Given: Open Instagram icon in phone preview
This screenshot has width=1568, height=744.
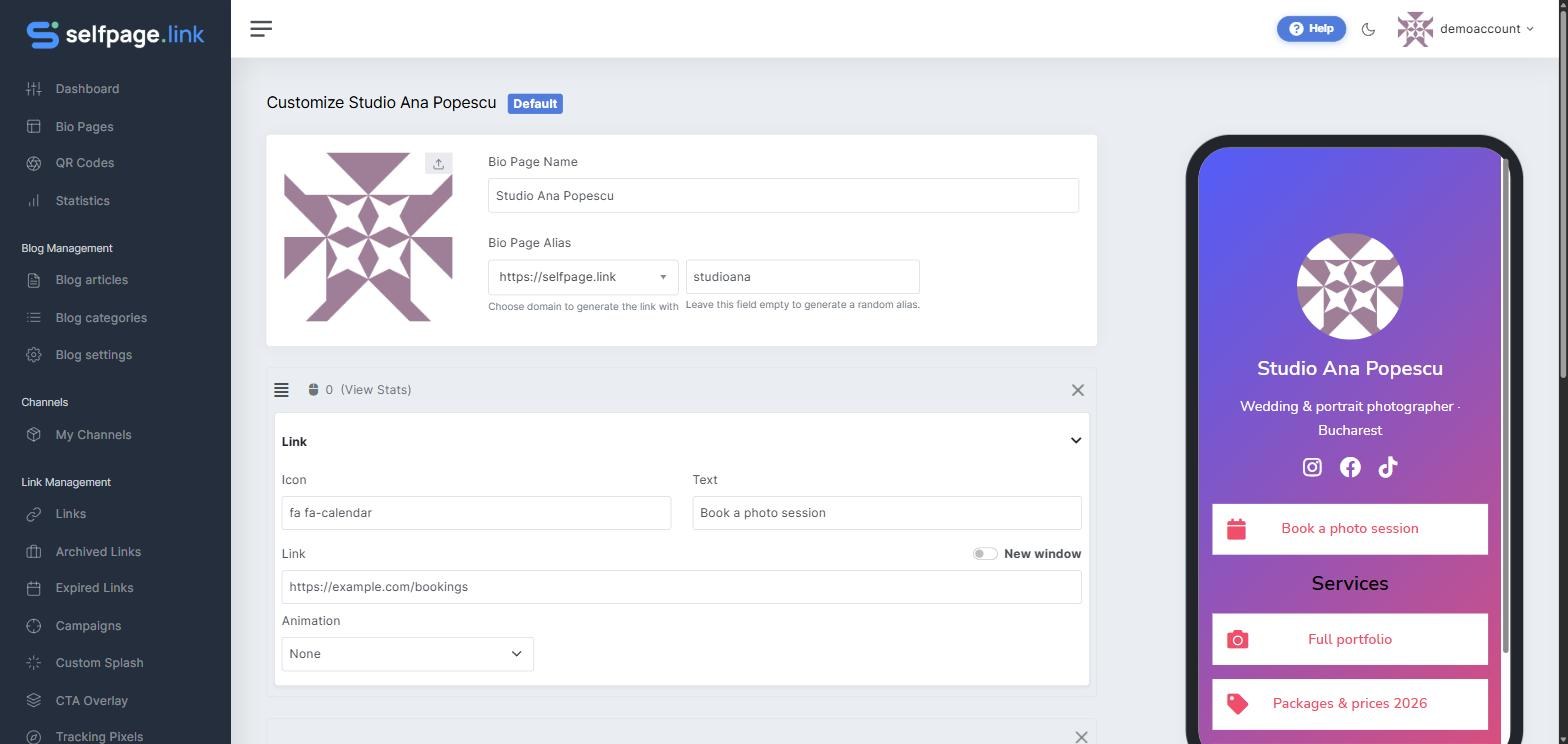Looking at the screenshot, I should [x=1312, y=467].
